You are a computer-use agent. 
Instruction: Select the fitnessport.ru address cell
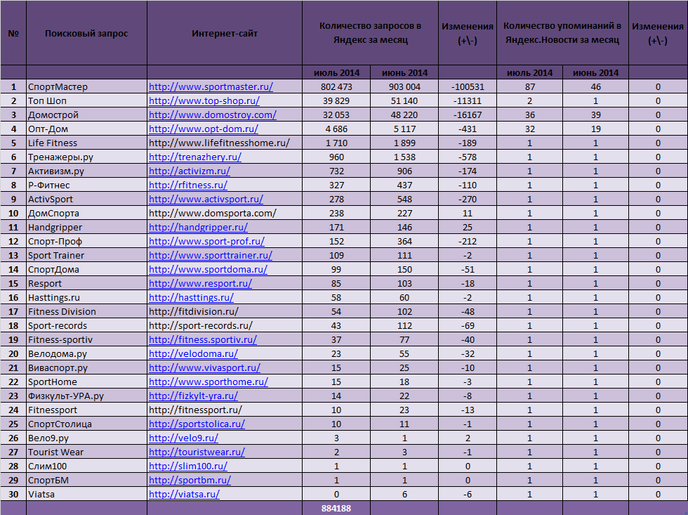point(225,410)
